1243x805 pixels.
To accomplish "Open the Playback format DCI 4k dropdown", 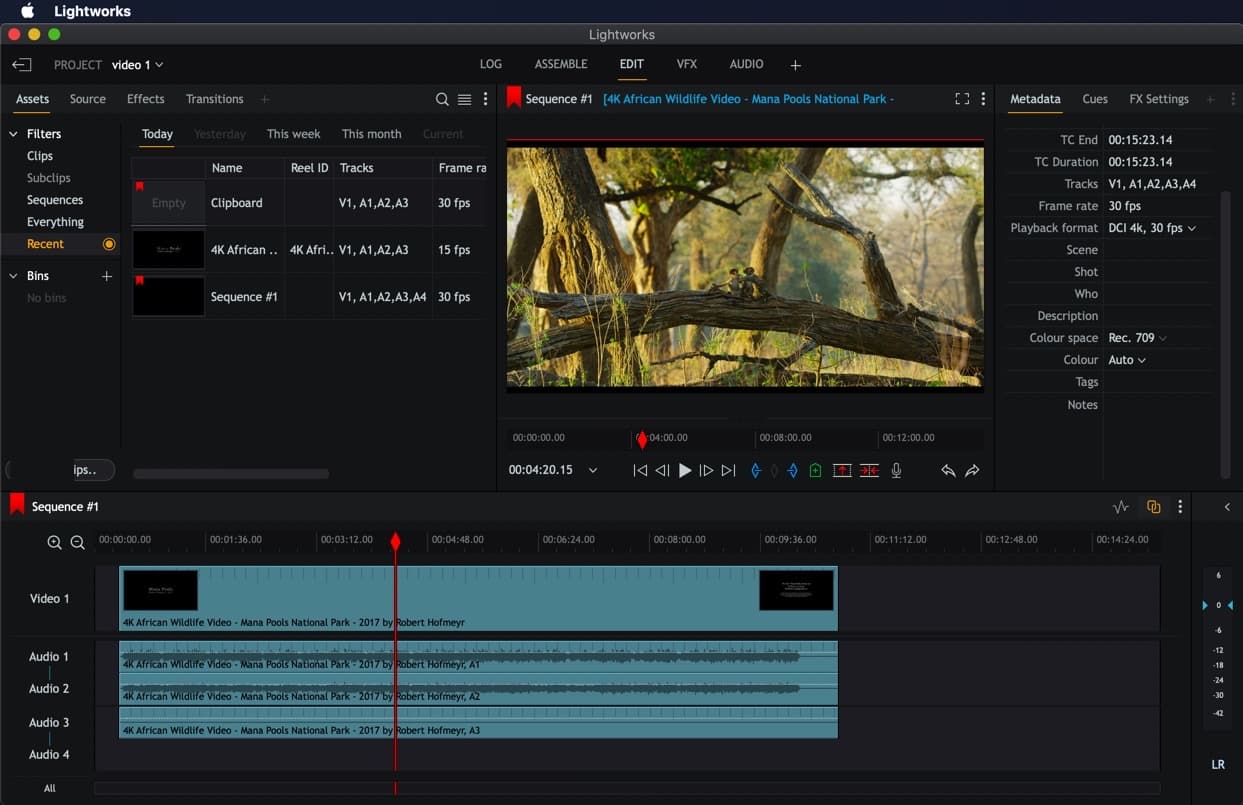I will coord(1152,228).
